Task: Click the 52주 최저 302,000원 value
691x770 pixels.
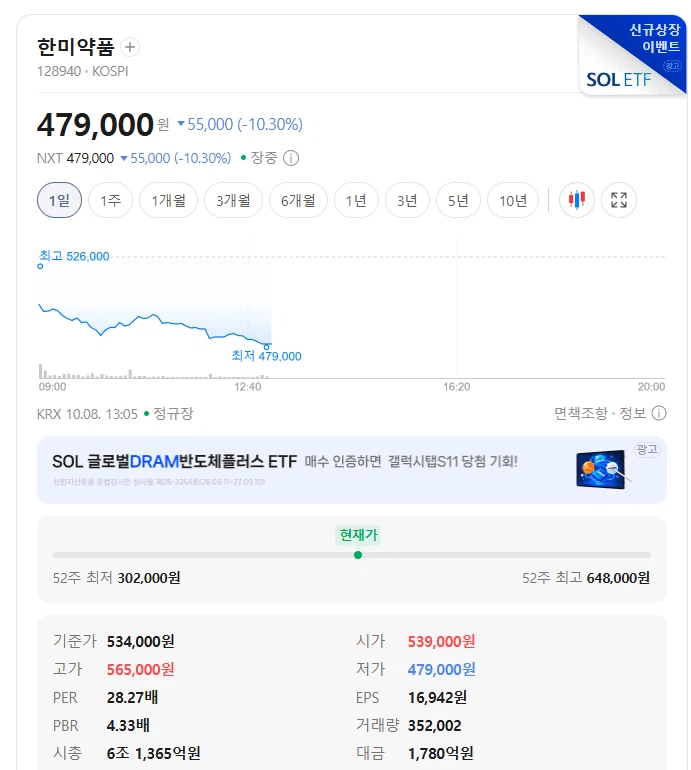Action: [149, 578]
